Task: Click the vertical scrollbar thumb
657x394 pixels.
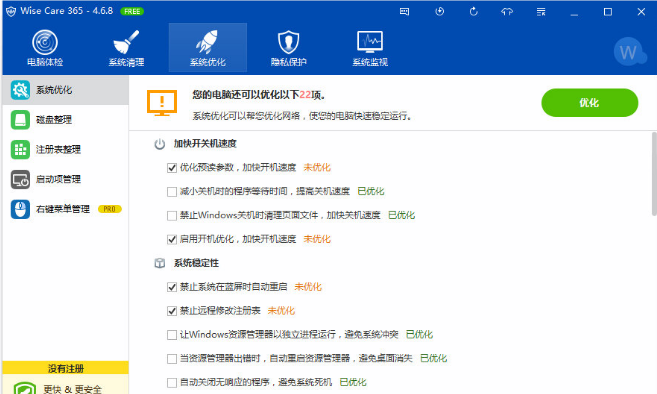Action: pyautogui.click(x=654, y=174)
